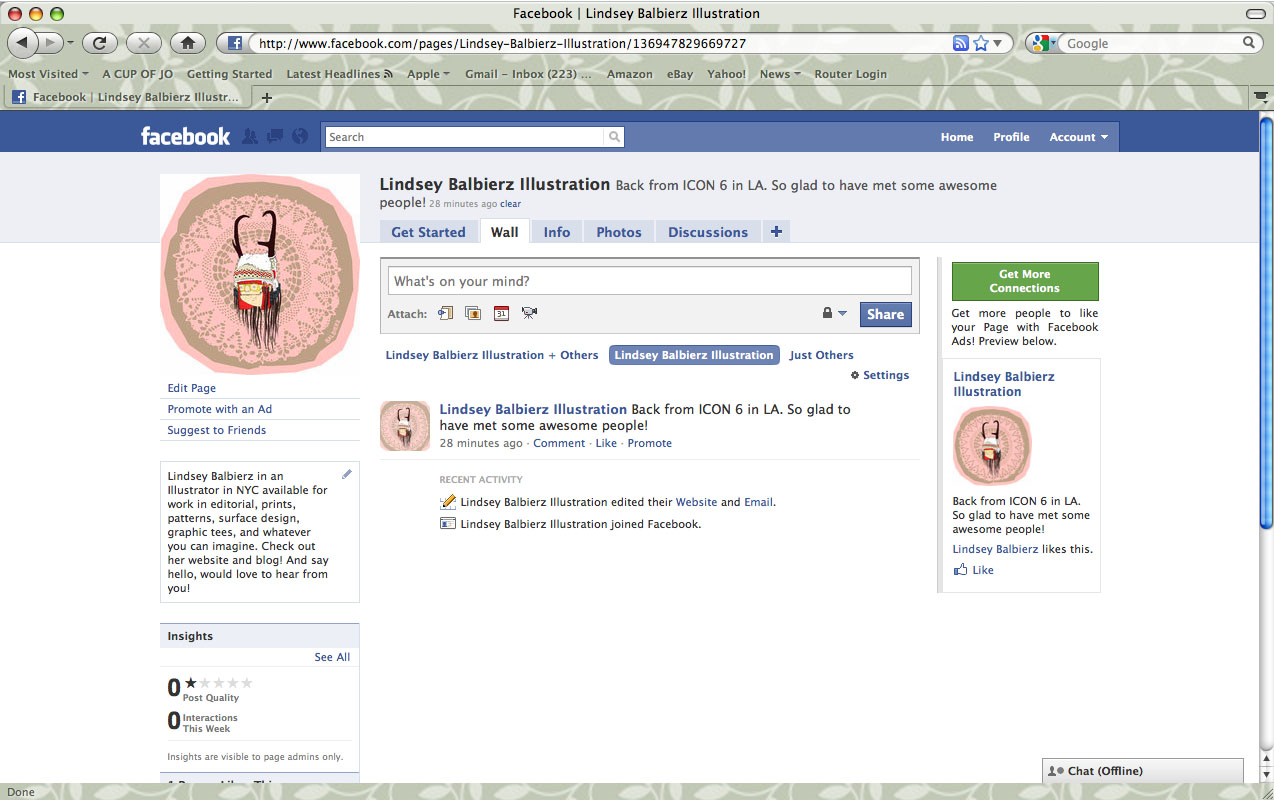Open Gmail – Inbox bookmark
The image size is (1274, 800).
(x=528, y=74)
